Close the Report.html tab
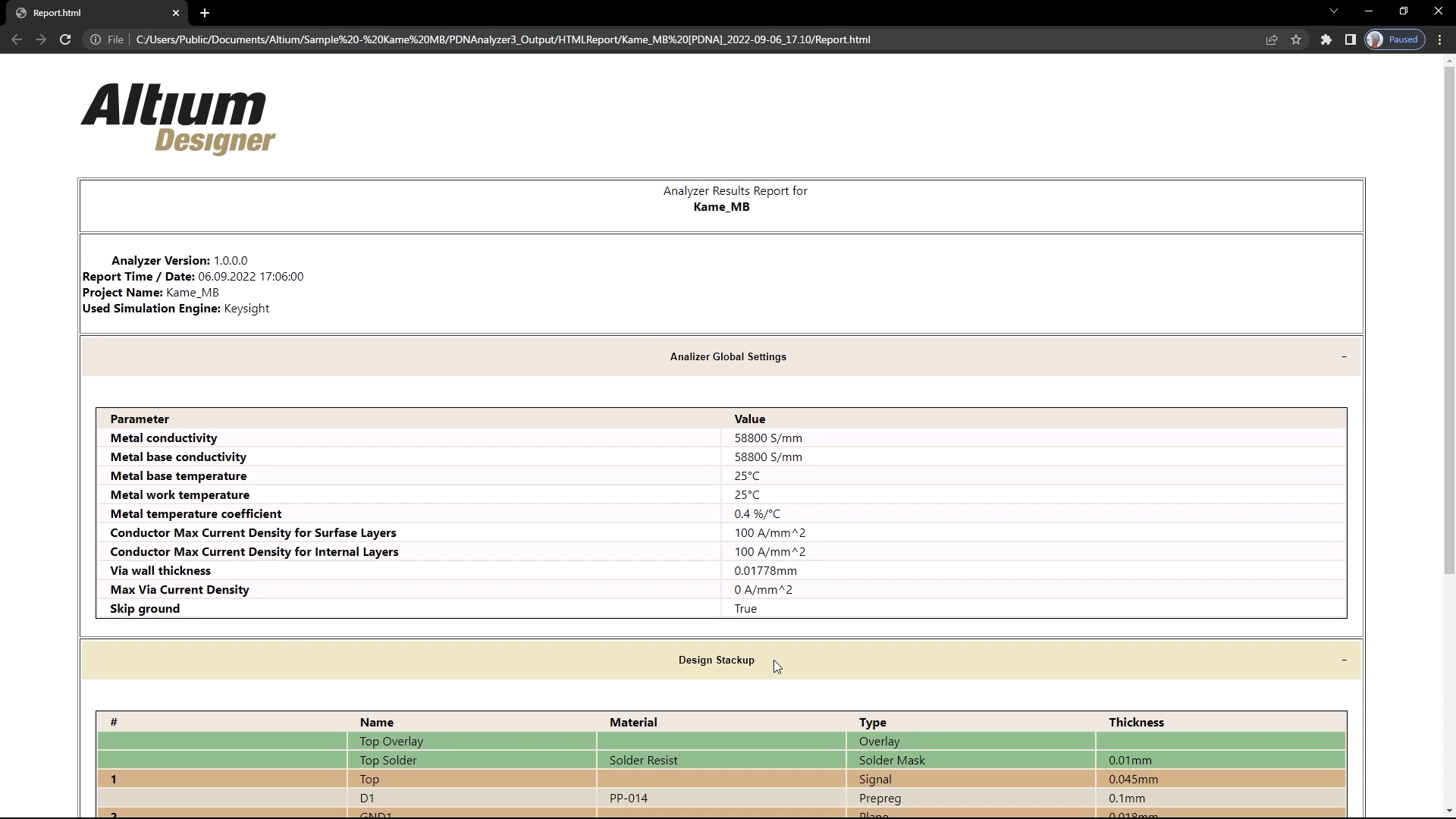The image size is (1456, 819). 176,13
